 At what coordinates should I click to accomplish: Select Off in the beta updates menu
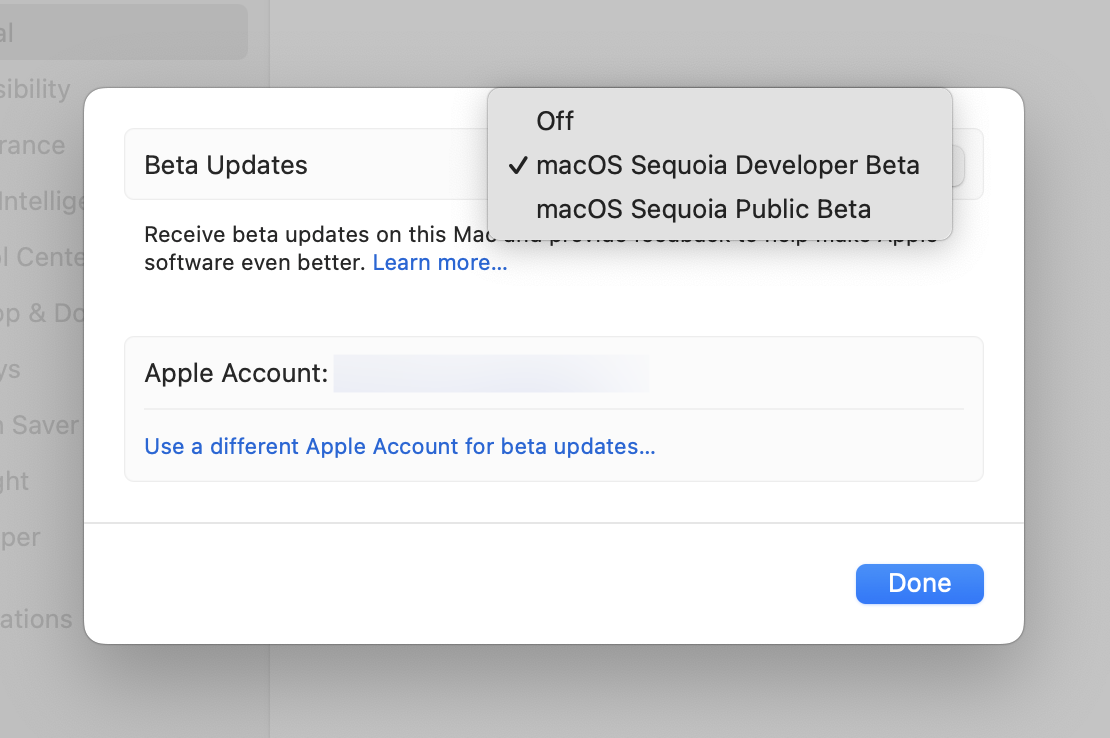[555, 121]
